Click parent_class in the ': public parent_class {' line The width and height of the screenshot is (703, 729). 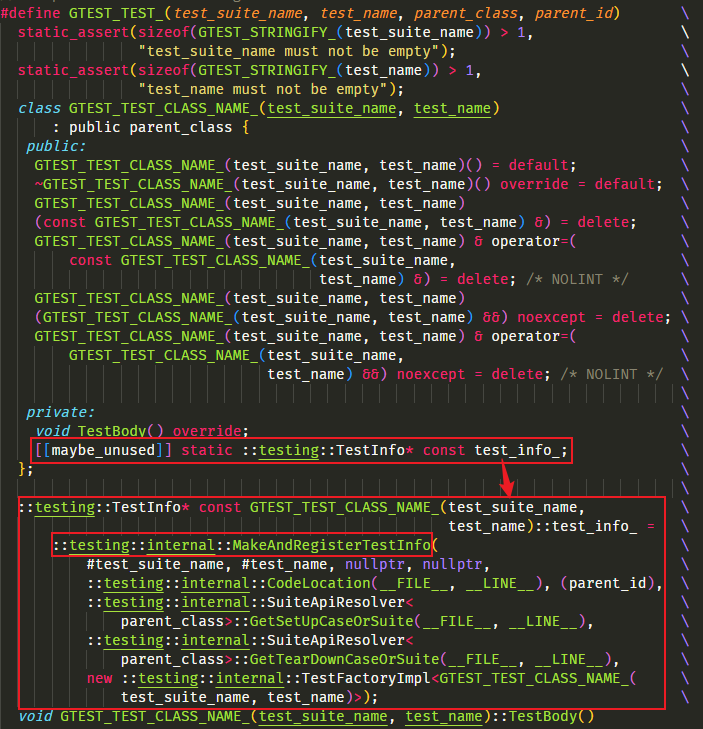[181, 127]
